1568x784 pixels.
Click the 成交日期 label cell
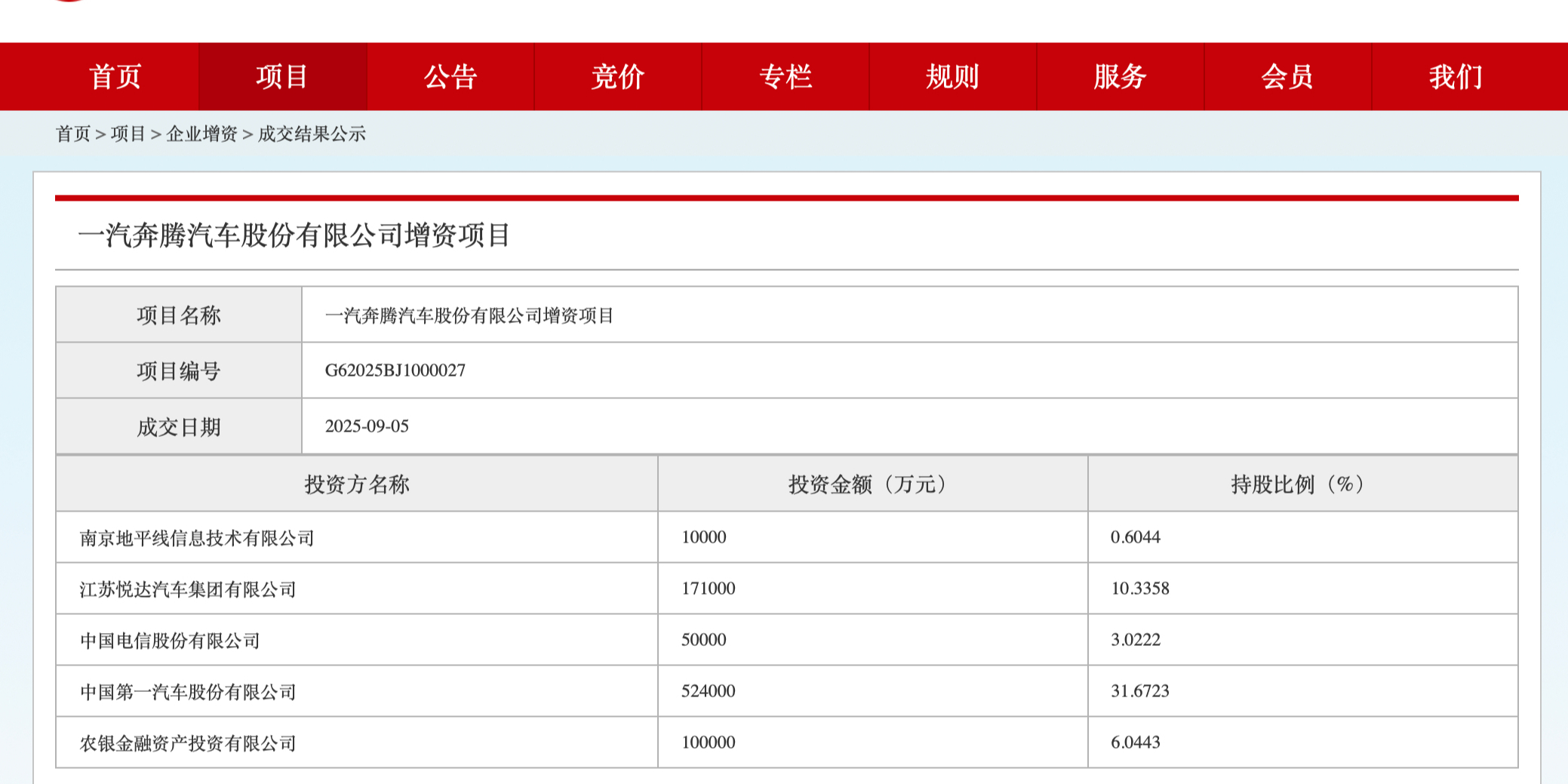(x=179, y=427)
